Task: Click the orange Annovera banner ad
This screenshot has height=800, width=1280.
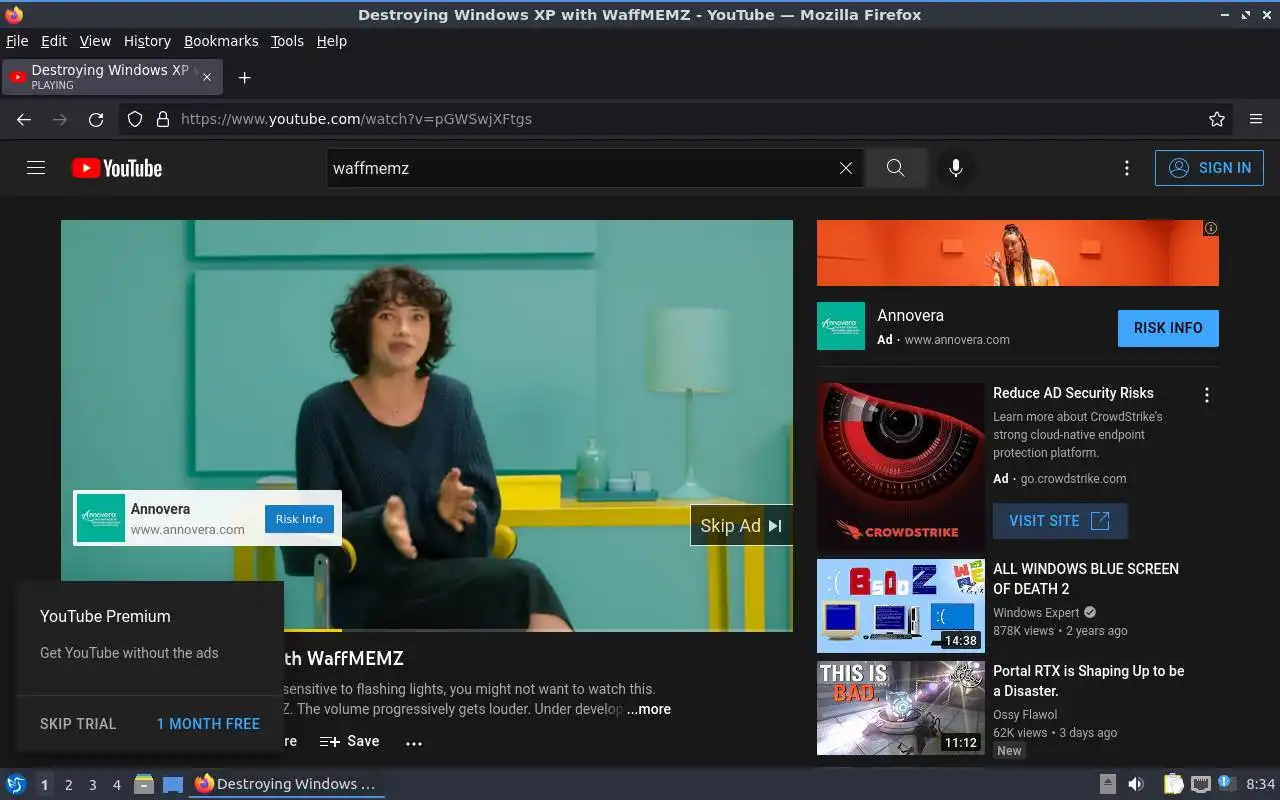Action: click(1018, 253)
